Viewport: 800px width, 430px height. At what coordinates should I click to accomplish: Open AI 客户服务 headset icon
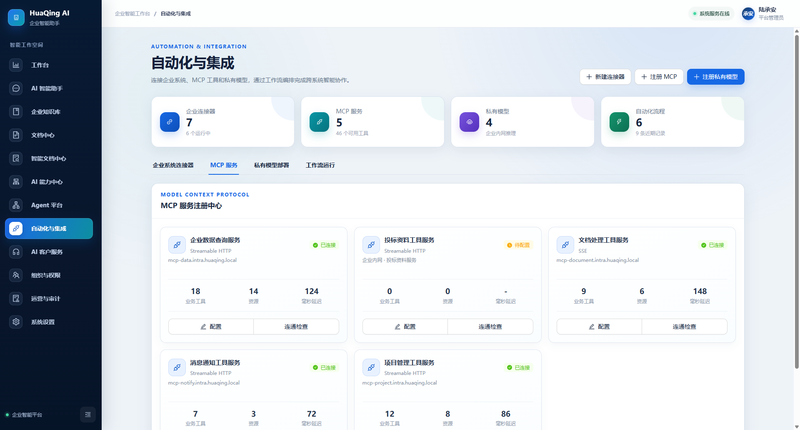[x=16, y=251]
